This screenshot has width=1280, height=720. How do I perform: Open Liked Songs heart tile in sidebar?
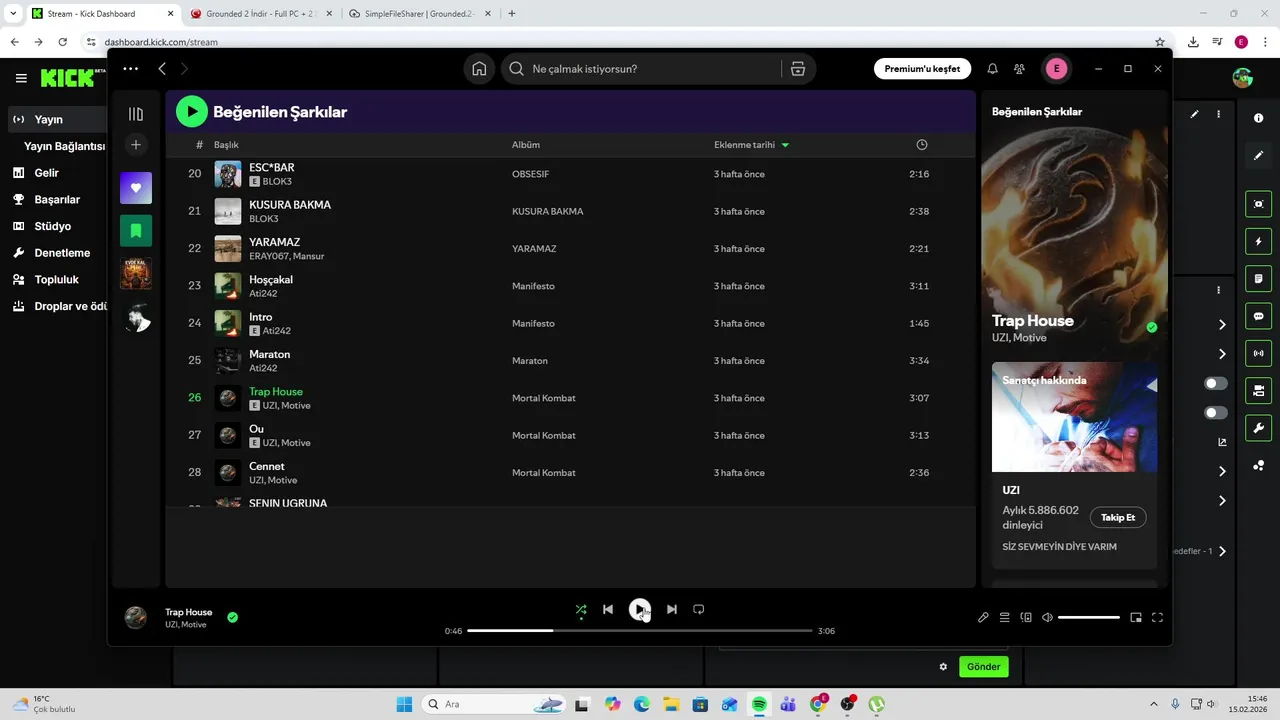(x=136, y=188)
